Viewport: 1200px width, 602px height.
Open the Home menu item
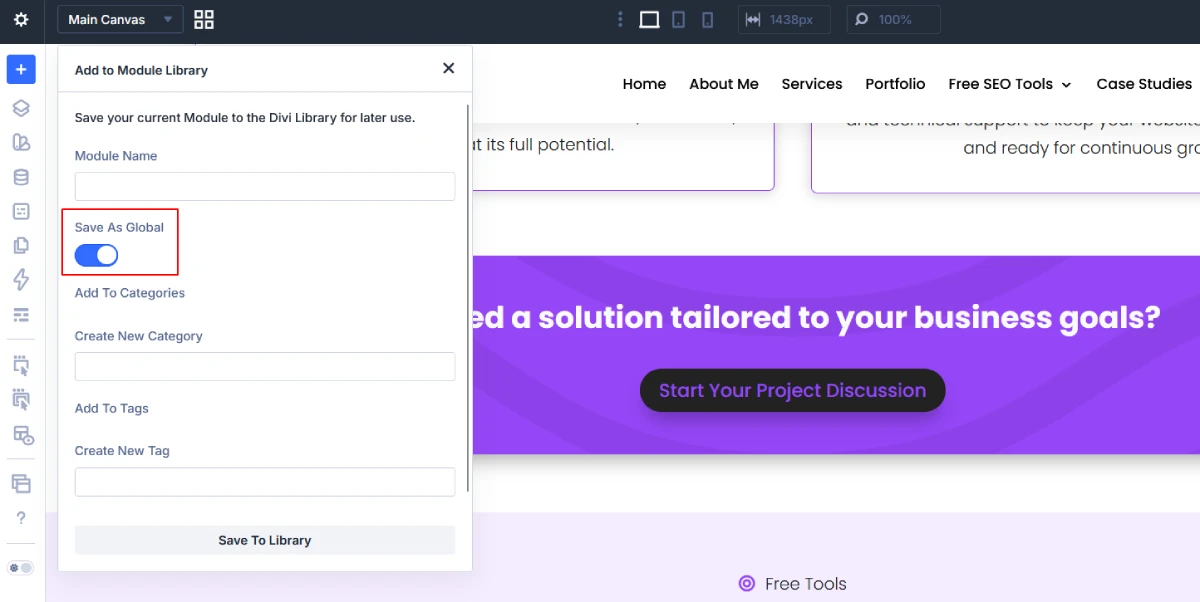644,84
